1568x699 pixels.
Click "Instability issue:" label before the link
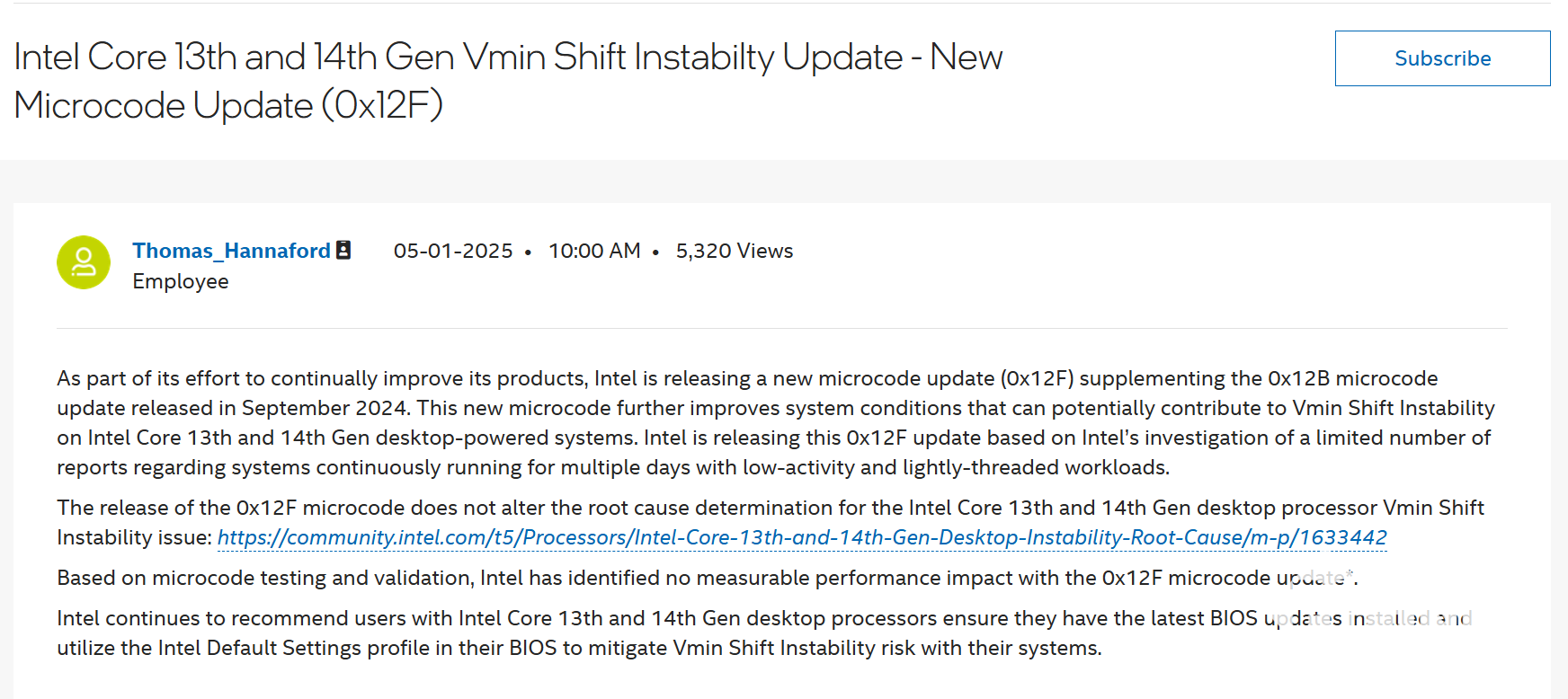134,537
